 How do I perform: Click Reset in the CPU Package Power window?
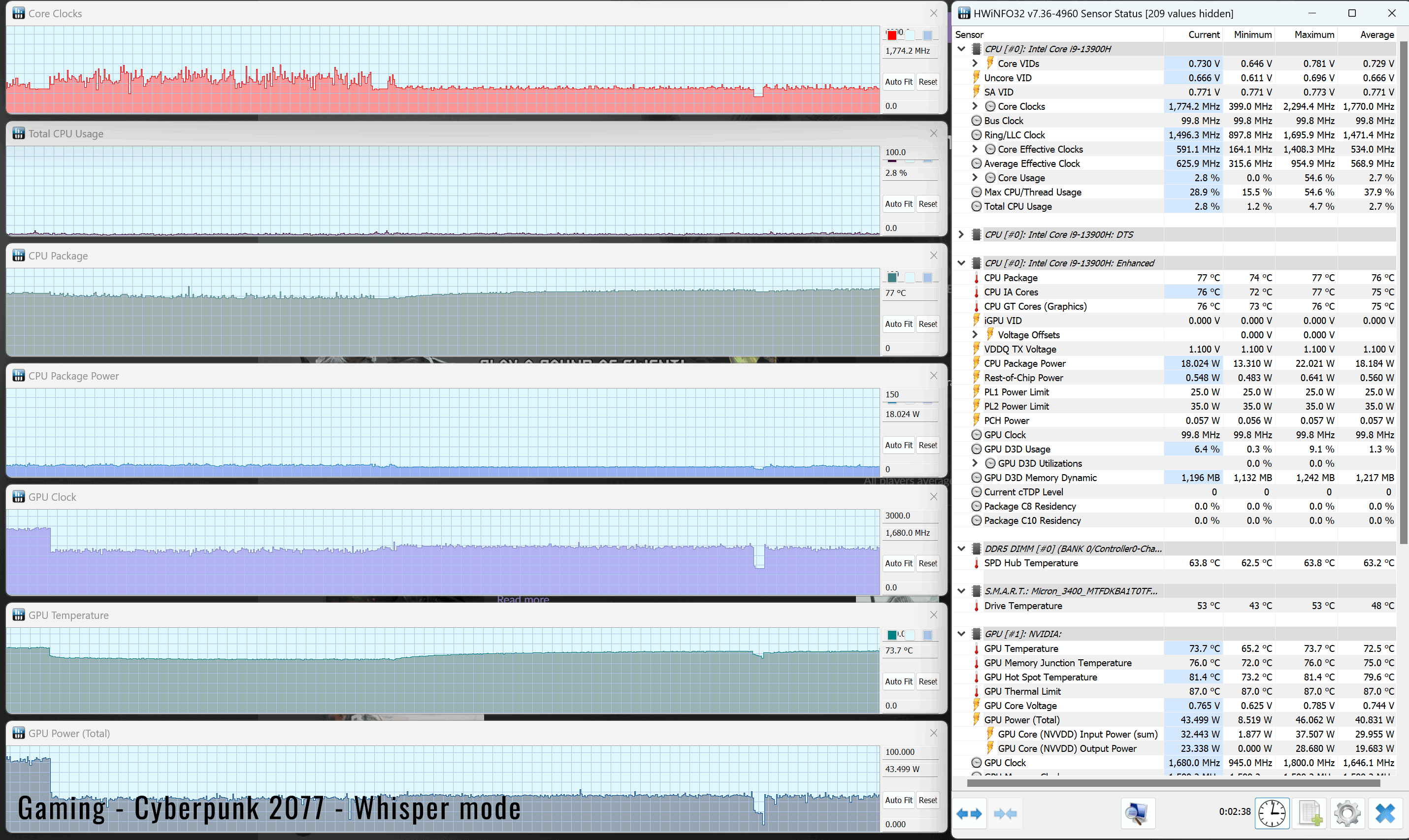pyautogui.click(x=928, y=445)
